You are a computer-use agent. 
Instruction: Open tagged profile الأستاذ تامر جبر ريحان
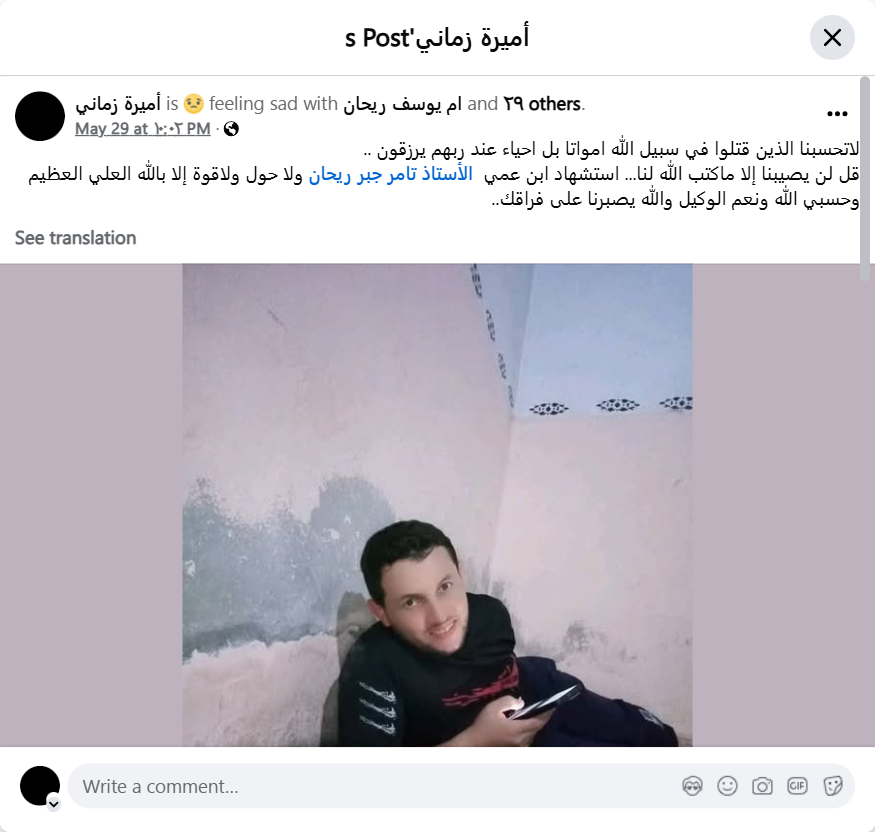click(x=391, y=174)
